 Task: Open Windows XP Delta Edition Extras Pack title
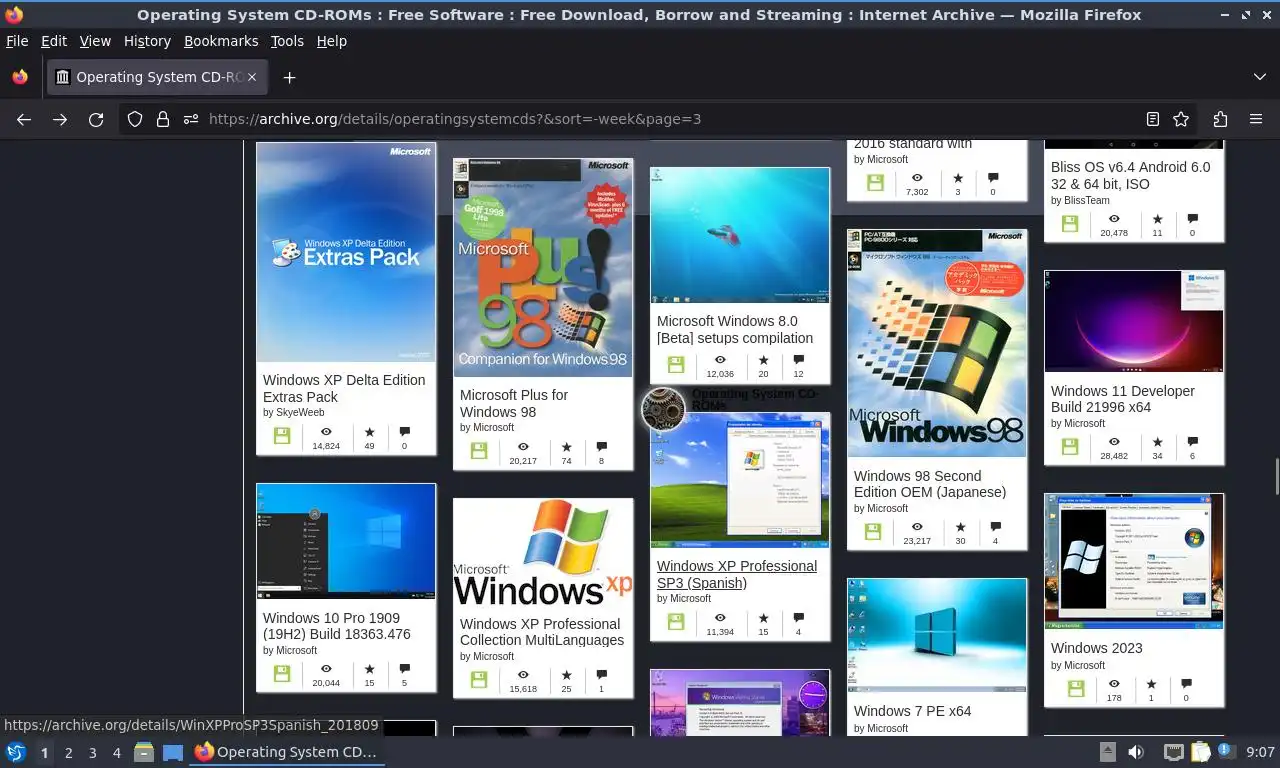[x=344, y=388]
